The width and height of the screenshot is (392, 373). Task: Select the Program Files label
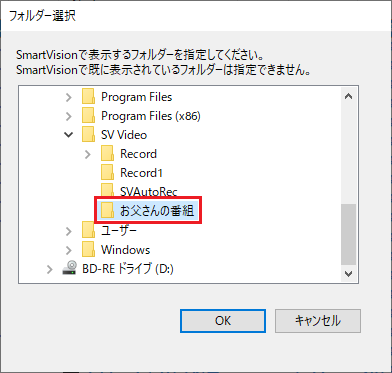coord(136,97)
